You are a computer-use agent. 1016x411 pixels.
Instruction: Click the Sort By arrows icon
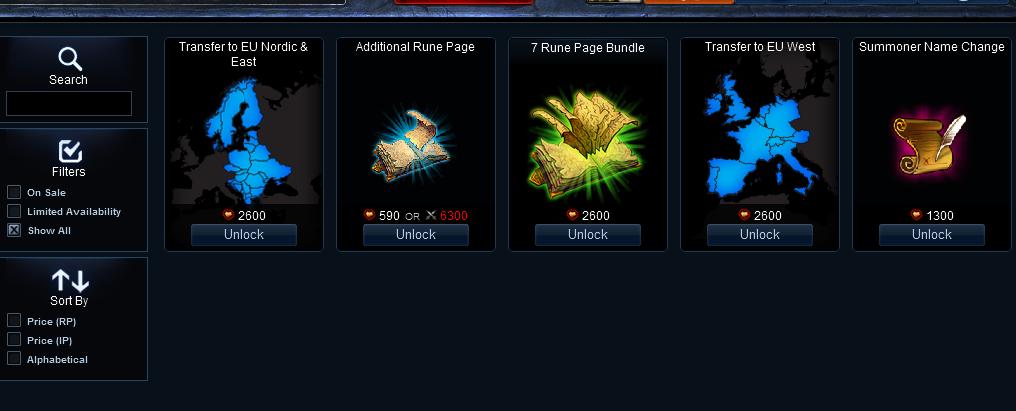coord(70,281)
